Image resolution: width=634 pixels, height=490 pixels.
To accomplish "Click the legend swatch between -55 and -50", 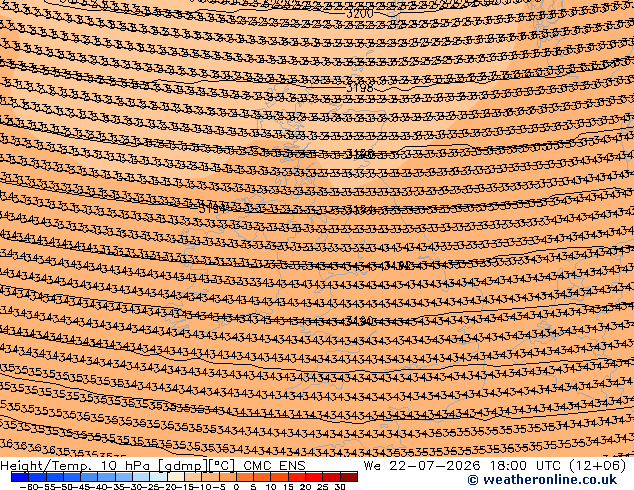I will [55, 477].
